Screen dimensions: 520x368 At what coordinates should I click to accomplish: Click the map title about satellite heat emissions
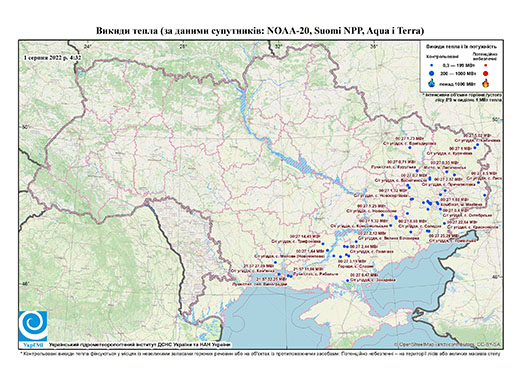coord(260,31)
